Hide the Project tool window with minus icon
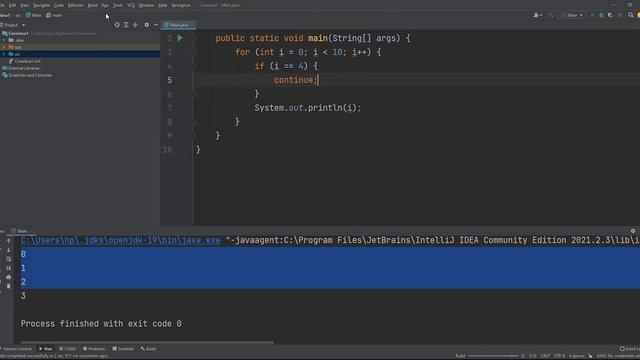The image size is (640, 360). [x=156, y=25]
